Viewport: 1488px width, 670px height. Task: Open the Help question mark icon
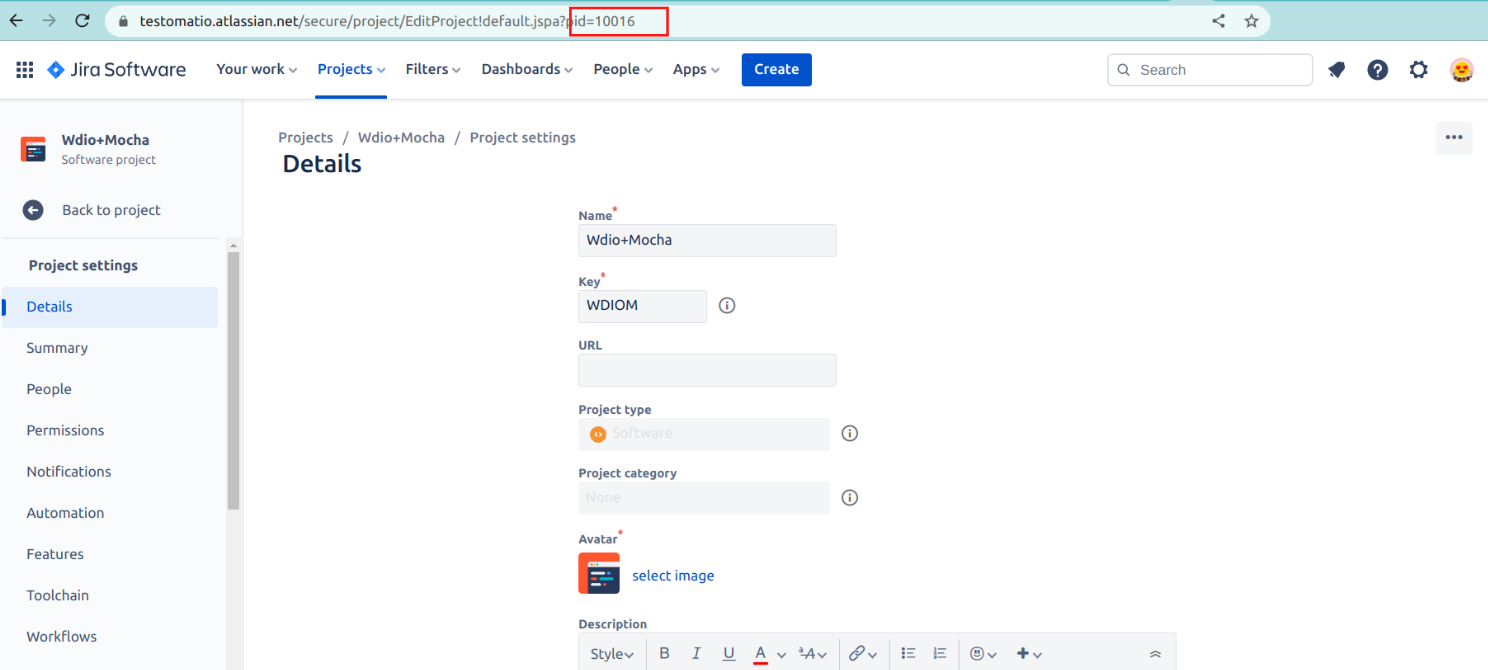(x=1378, y=69)
